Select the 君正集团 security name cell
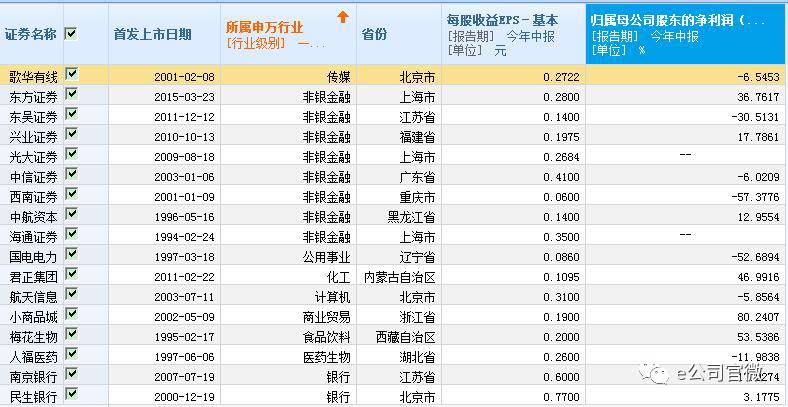The image size is (788, 407). pyautogui.click(x=32, y=276)
